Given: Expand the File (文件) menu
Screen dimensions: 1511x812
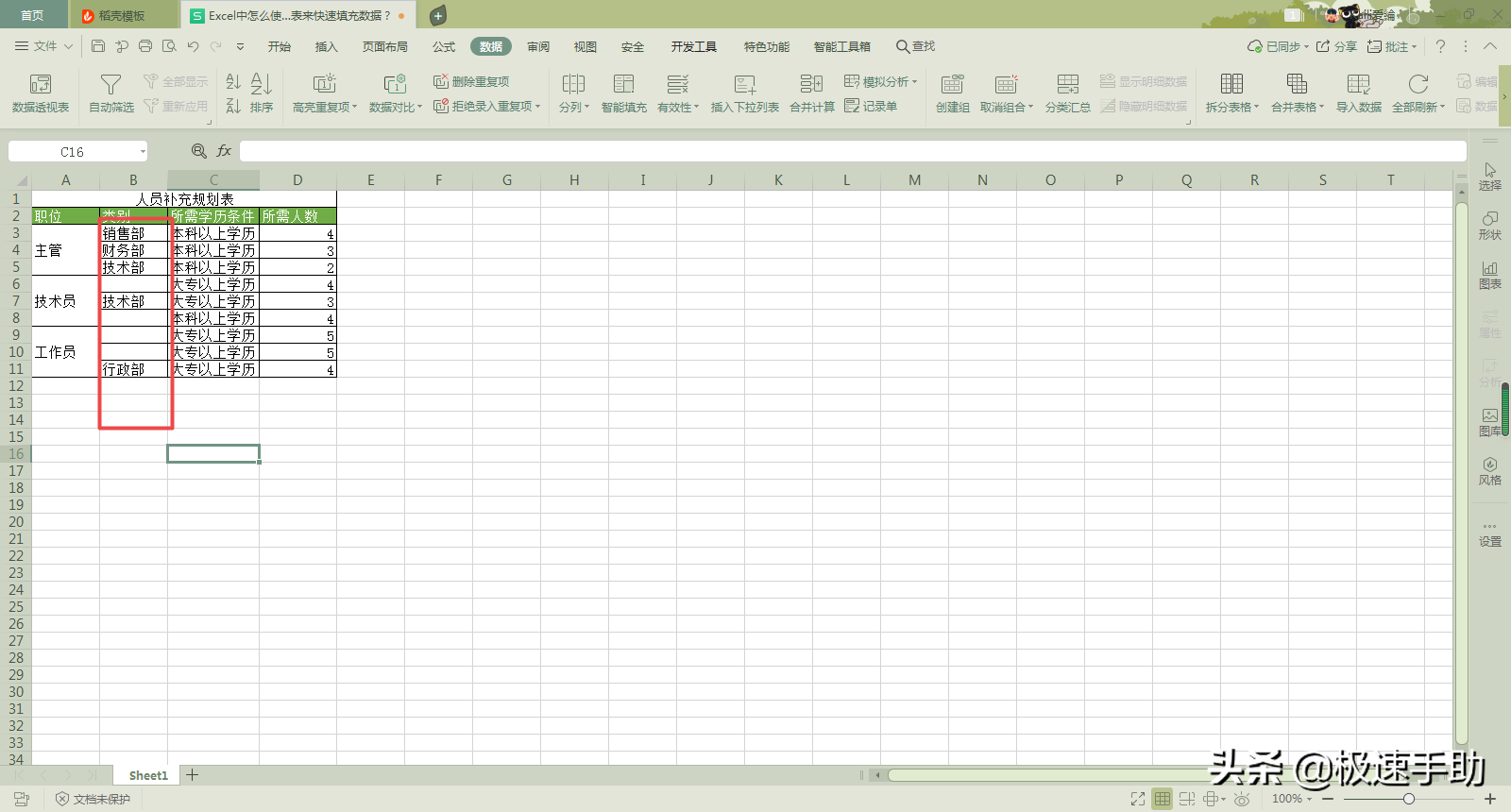Looking at the screenshot, I should (x=44, y=46).
